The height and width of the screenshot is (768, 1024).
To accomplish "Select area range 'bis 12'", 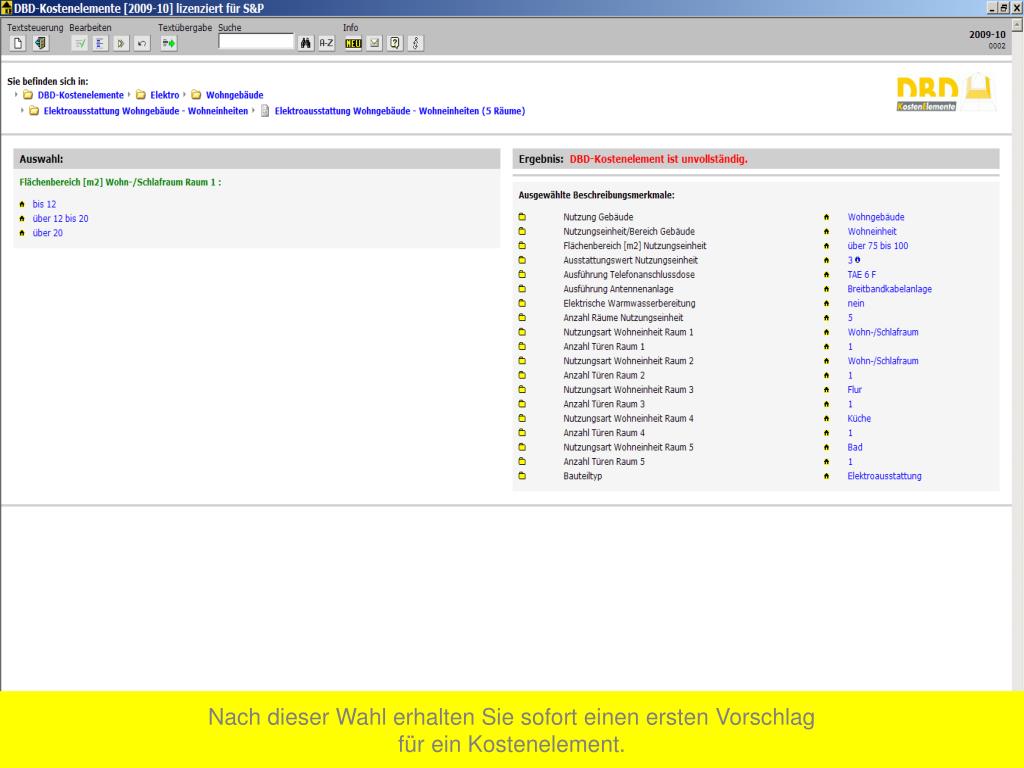I will coord(44,204).
